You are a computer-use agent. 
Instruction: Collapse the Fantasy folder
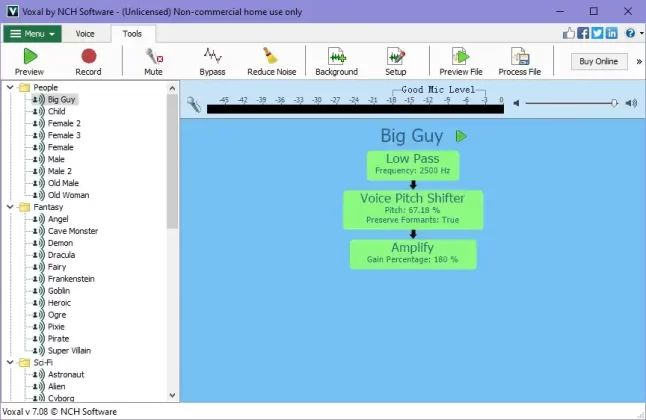[x=10, y=207]
